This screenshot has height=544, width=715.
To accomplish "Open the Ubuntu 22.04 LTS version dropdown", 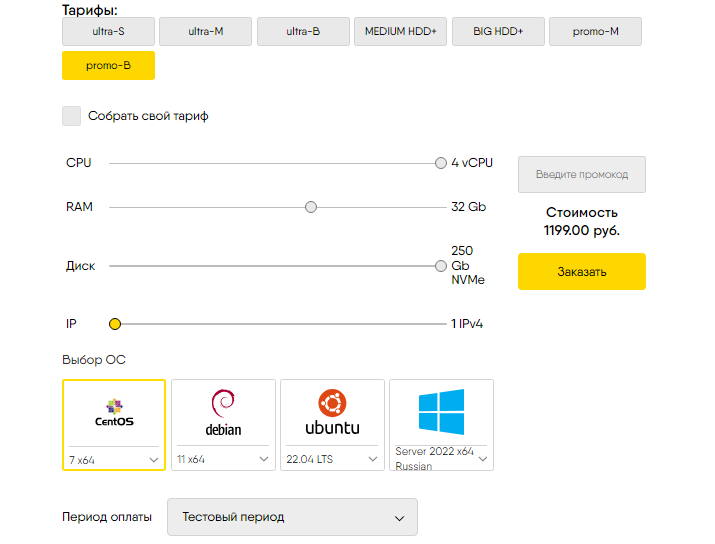I will tap(332, 459).
